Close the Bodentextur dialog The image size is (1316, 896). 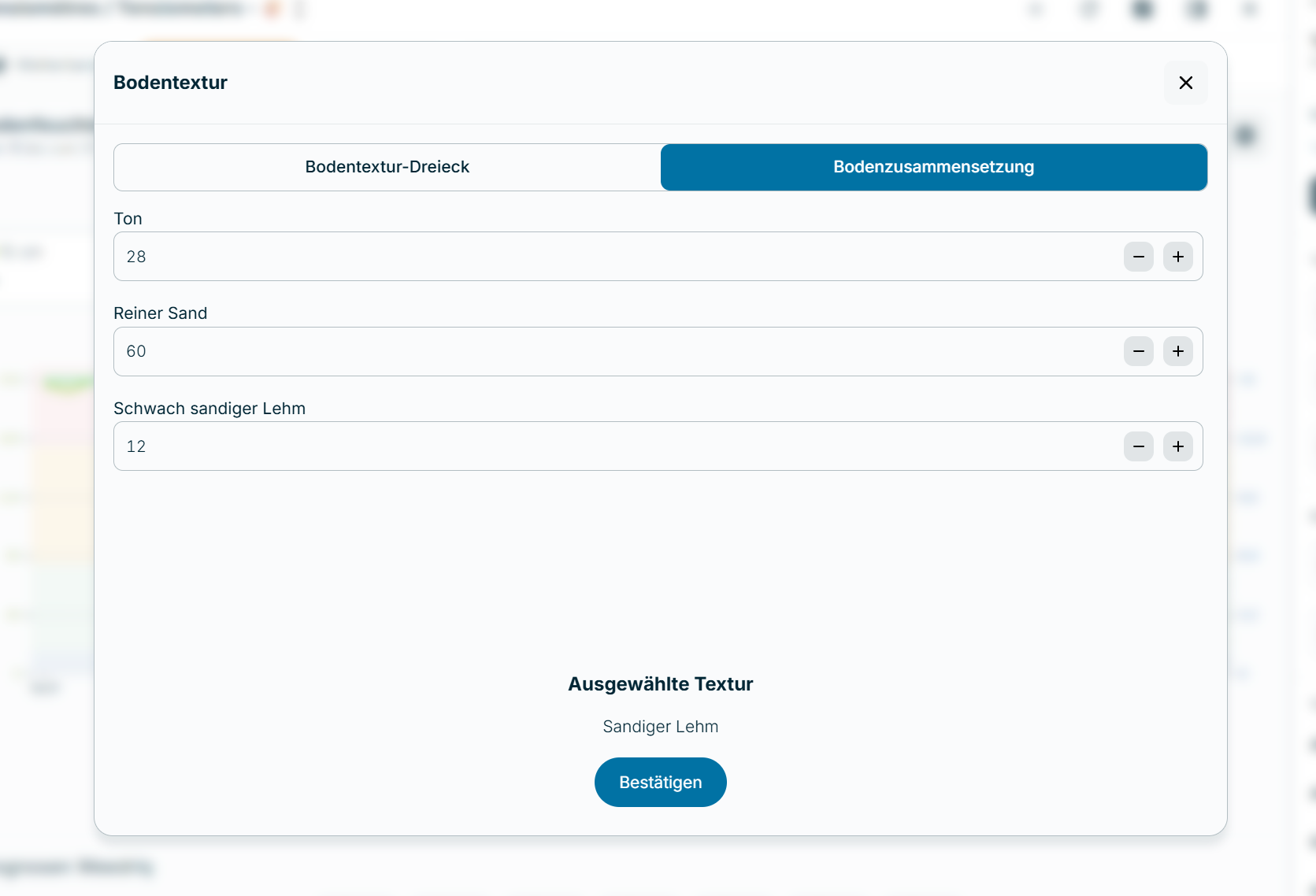pos(1185,83)
